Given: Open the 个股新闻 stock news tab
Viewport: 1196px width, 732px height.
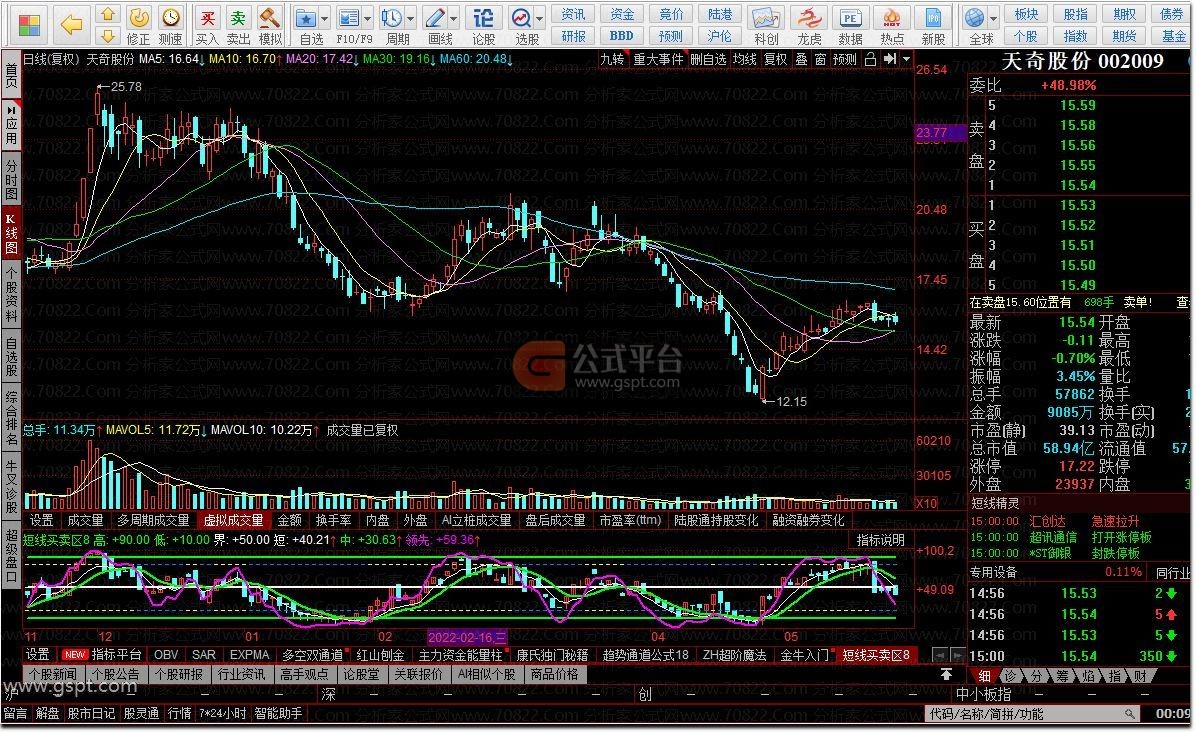Looking at the screenshot, I should coord(53,674).
